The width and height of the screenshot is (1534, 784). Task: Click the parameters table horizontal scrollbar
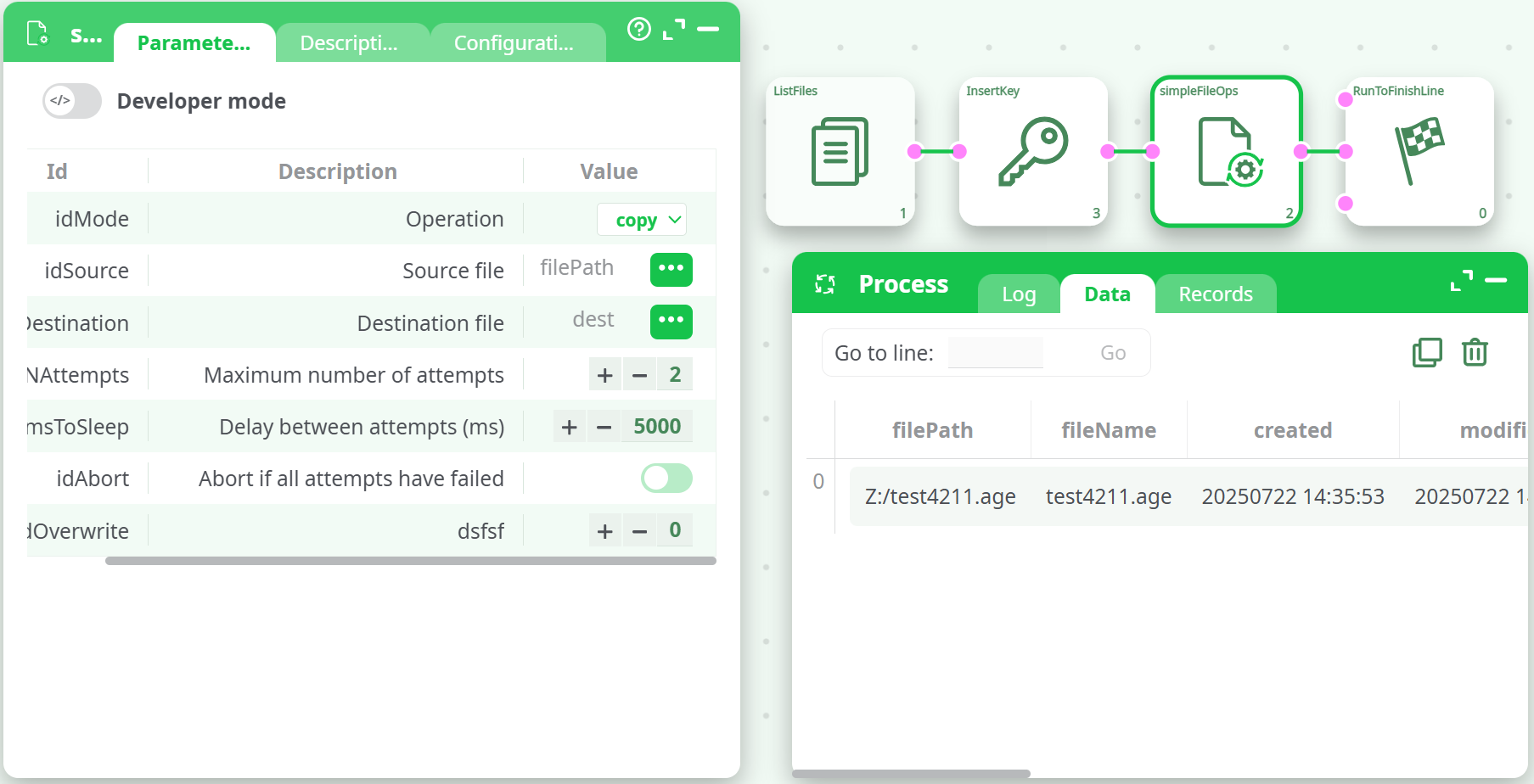(410, 561)
